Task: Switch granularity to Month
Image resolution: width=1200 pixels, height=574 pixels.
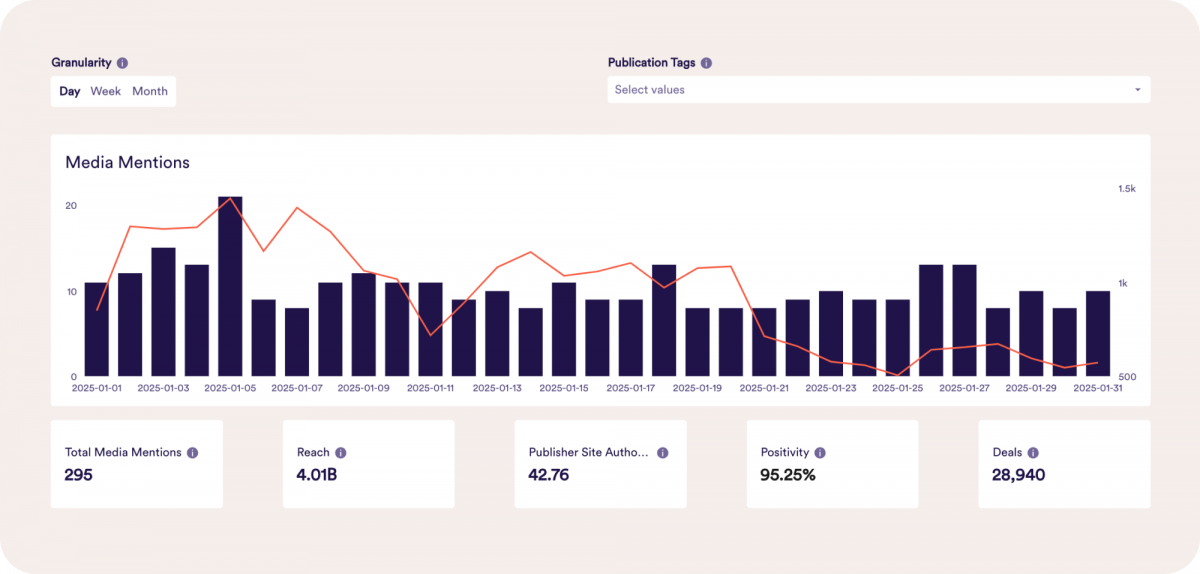Action: point(150,91)
